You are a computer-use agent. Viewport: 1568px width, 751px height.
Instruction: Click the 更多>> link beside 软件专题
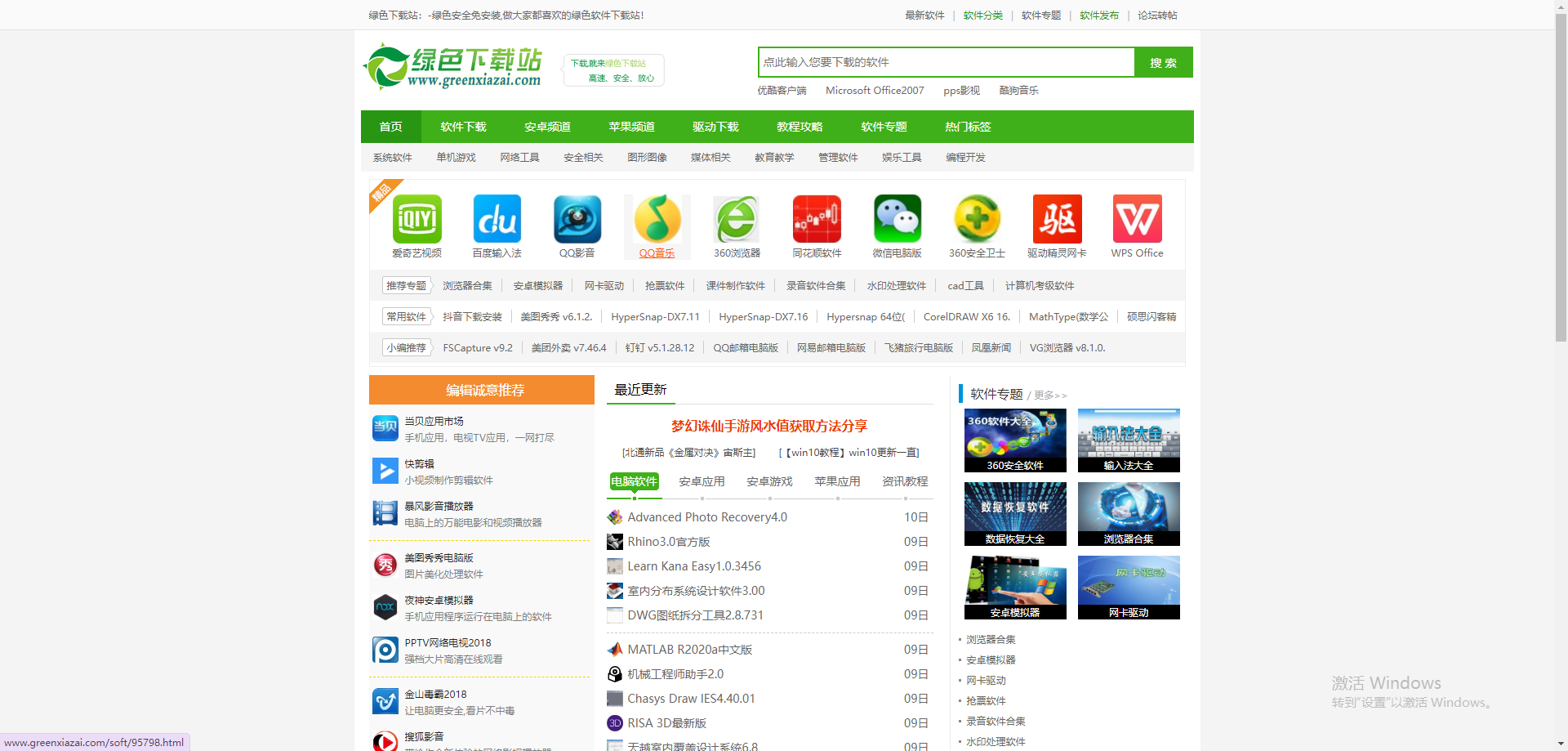[x=1050, y=396]
